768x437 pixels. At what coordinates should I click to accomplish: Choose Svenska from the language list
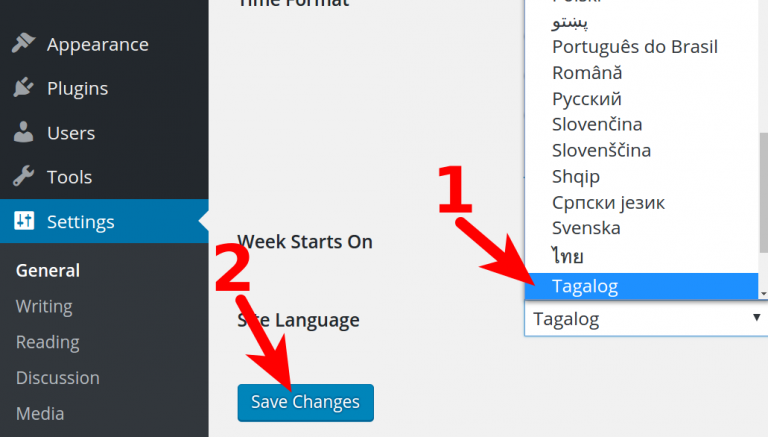[586, 228]
